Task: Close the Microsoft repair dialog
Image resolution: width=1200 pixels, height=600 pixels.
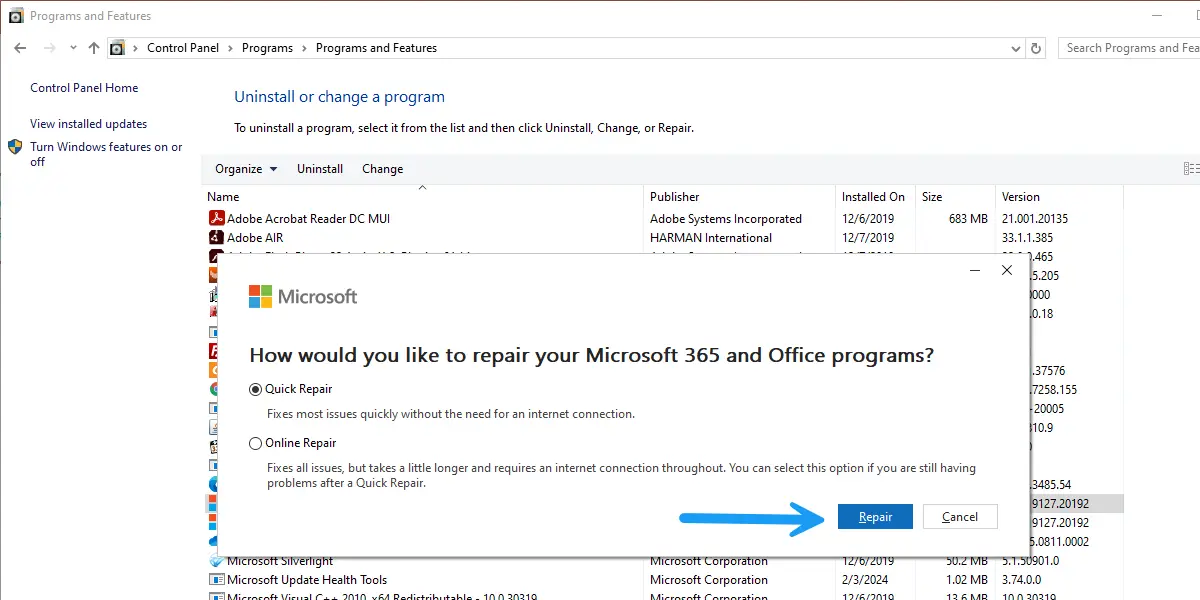Action: (x=1007, y=270)
